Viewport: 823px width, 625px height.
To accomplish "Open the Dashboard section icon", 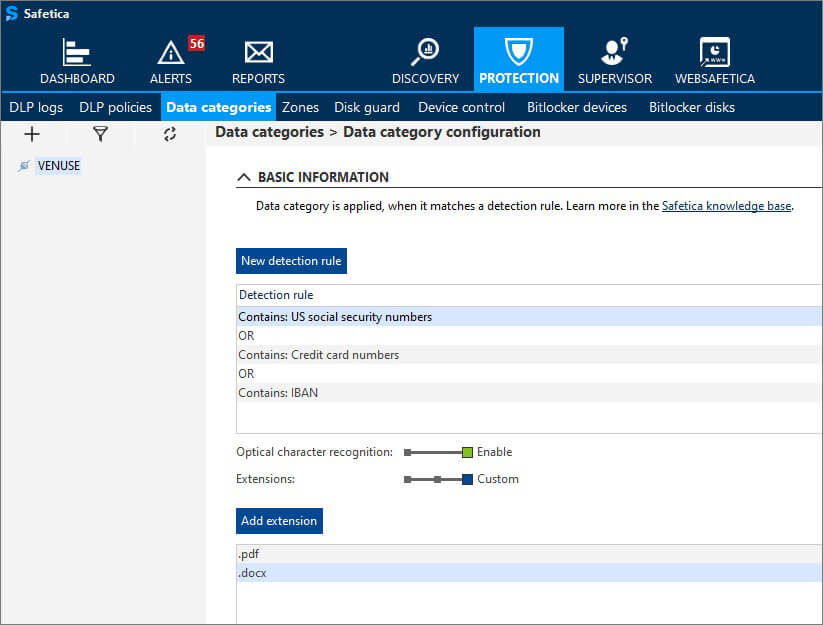I will coord(77,52).
